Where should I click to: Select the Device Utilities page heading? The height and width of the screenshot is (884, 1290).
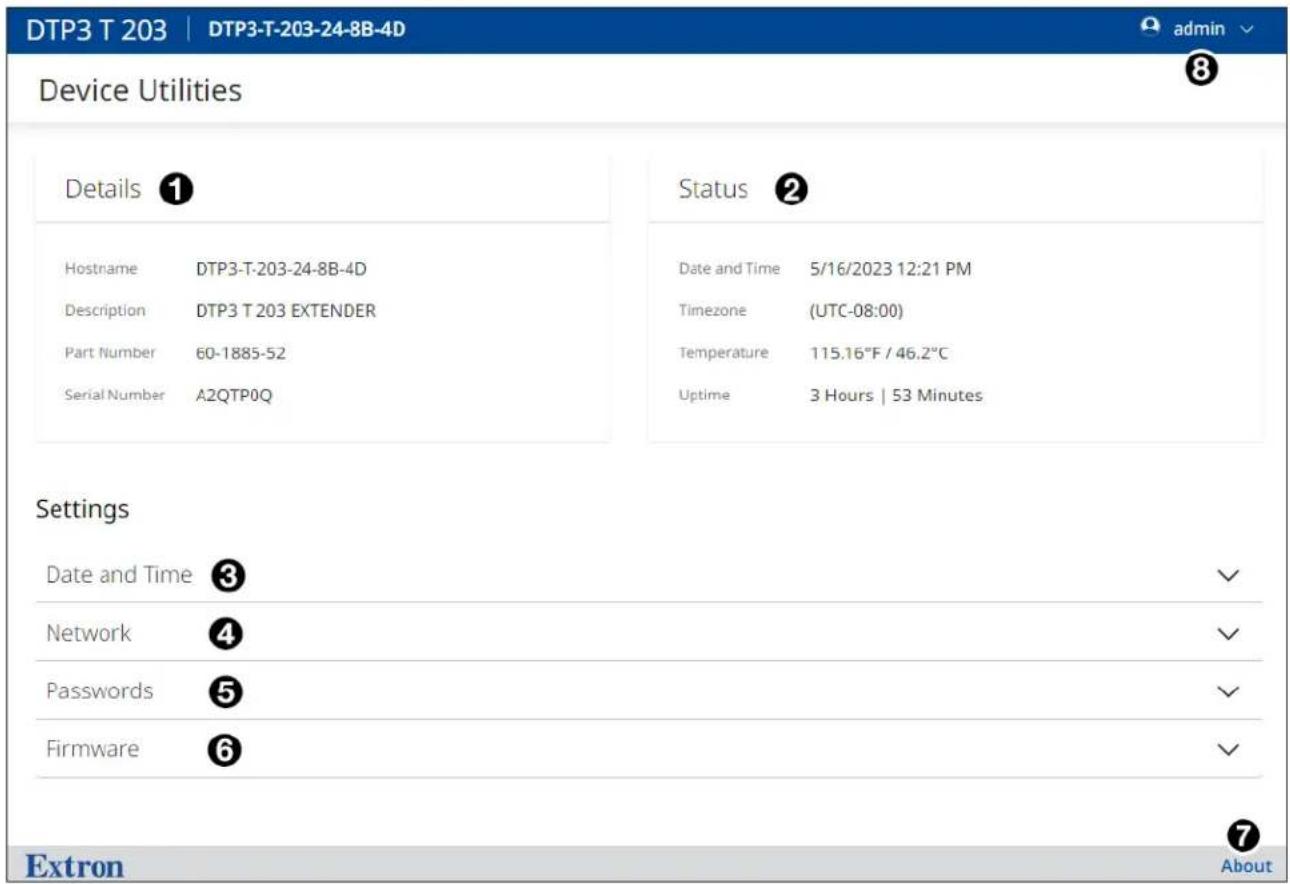coord(140,91)
